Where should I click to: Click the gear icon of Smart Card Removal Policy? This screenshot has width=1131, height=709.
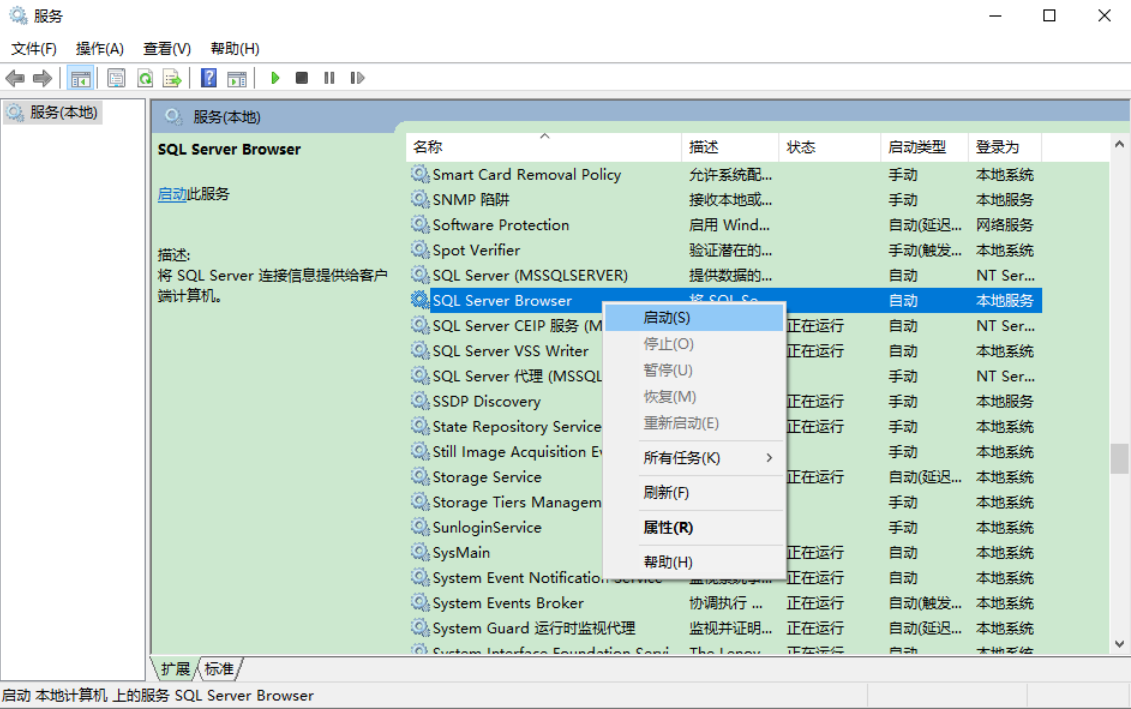pos(420,174)
